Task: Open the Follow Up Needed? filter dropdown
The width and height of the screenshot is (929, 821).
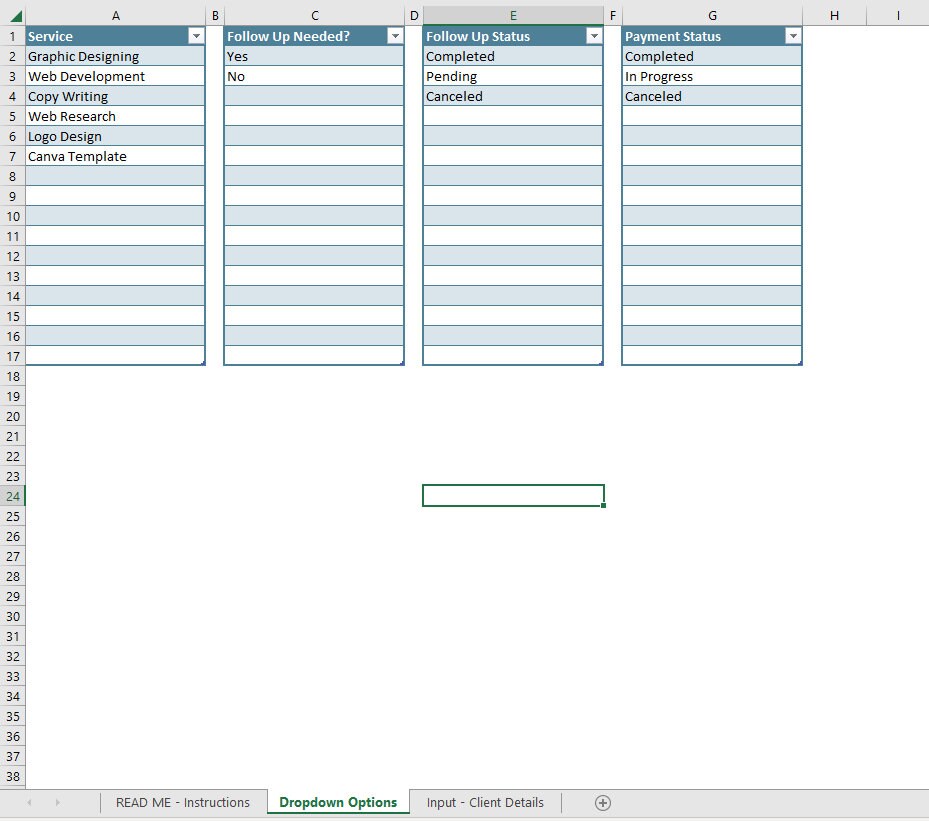Action: 396,36
